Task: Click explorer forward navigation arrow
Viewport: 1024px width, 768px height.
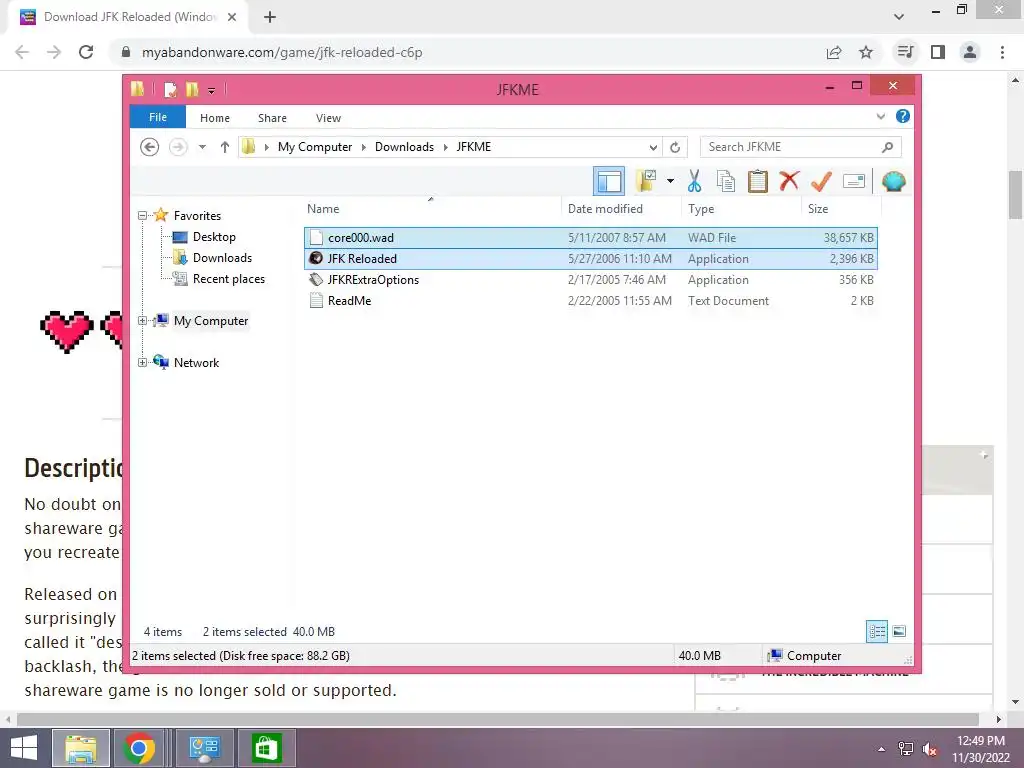Action: 178,147
